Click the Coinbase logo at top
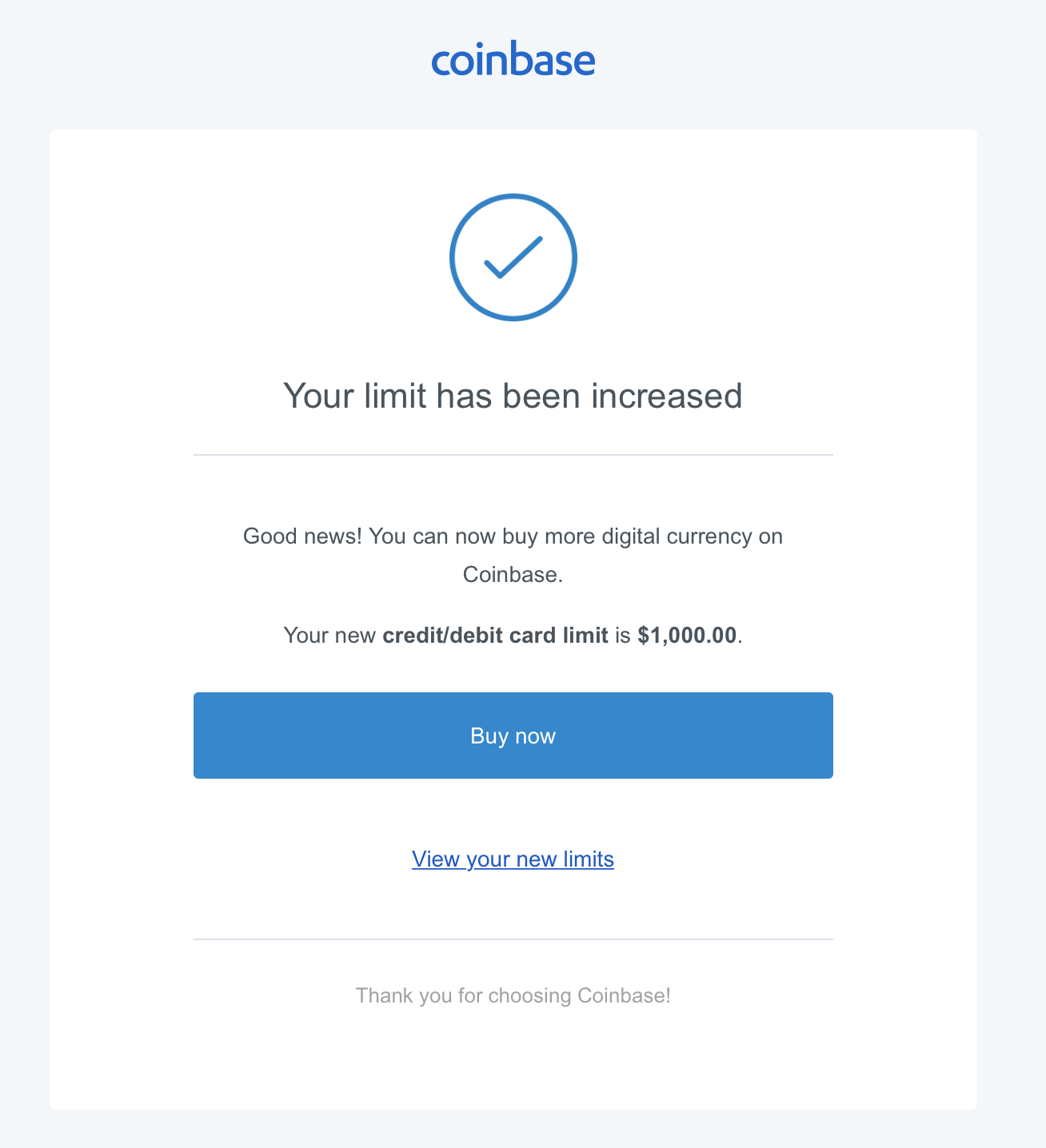The image size is (1046, 1148). (513, 61)
